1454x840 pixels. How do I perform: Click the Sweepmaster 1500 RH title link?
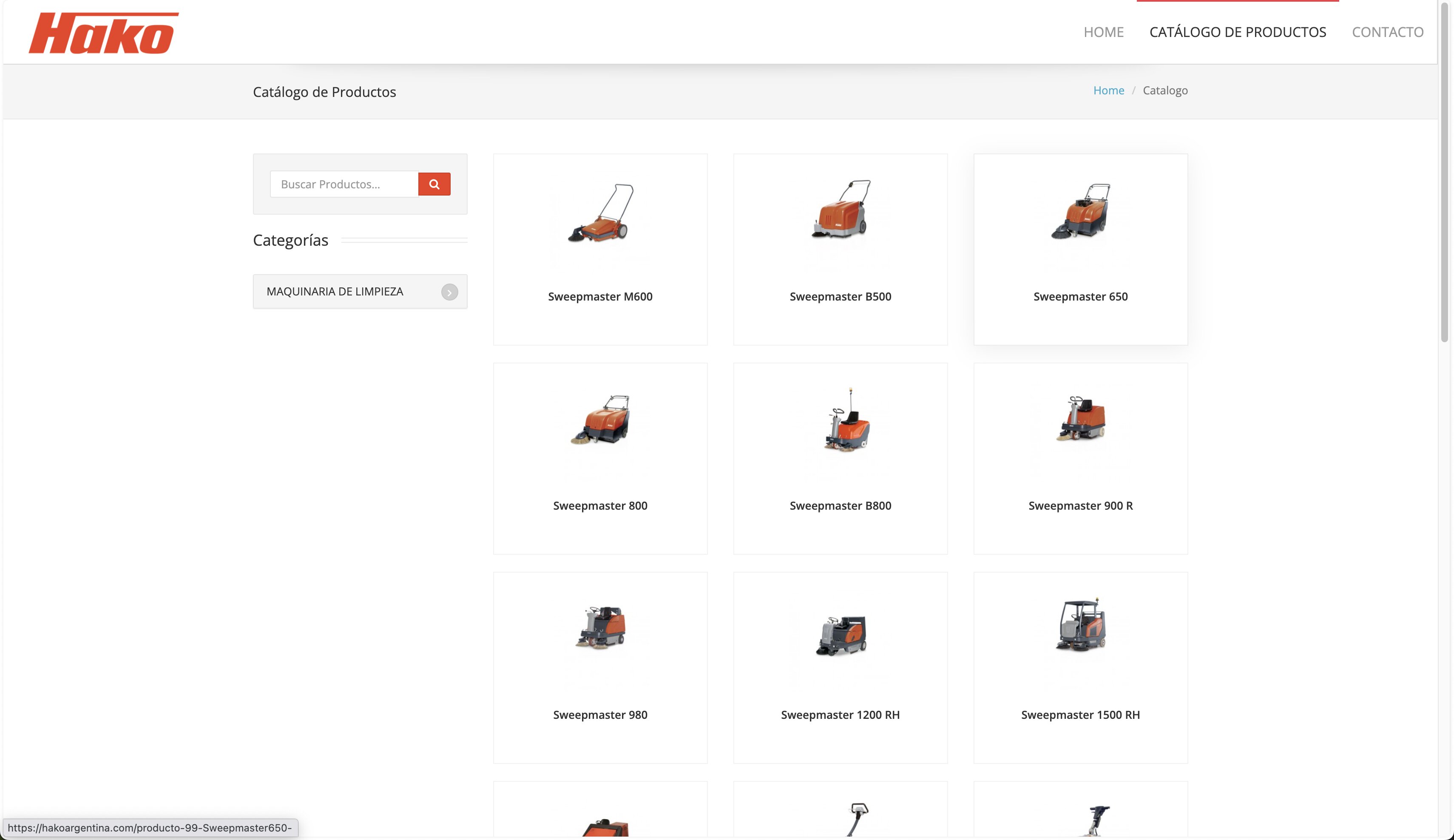click(1080, 715)
